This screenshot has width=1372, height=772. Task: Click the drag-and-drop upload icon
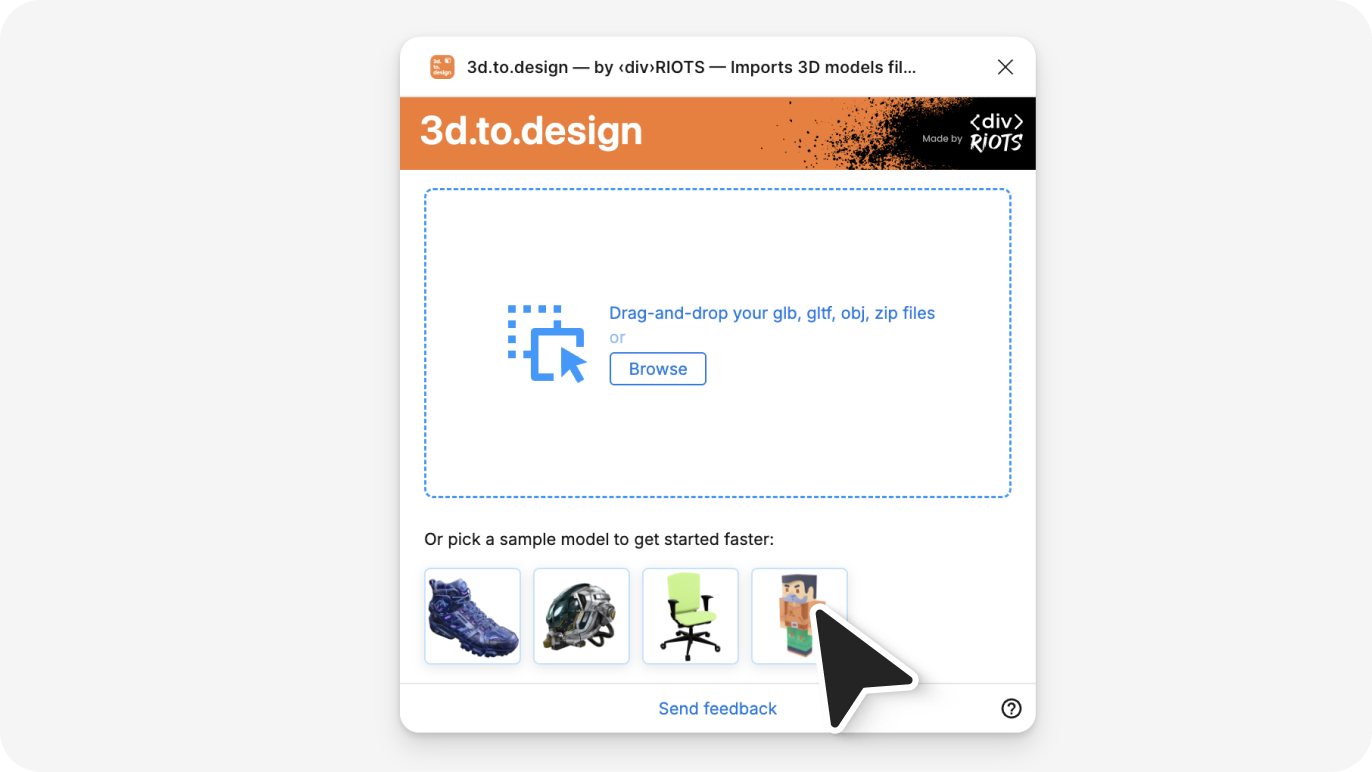click(546, 343)
